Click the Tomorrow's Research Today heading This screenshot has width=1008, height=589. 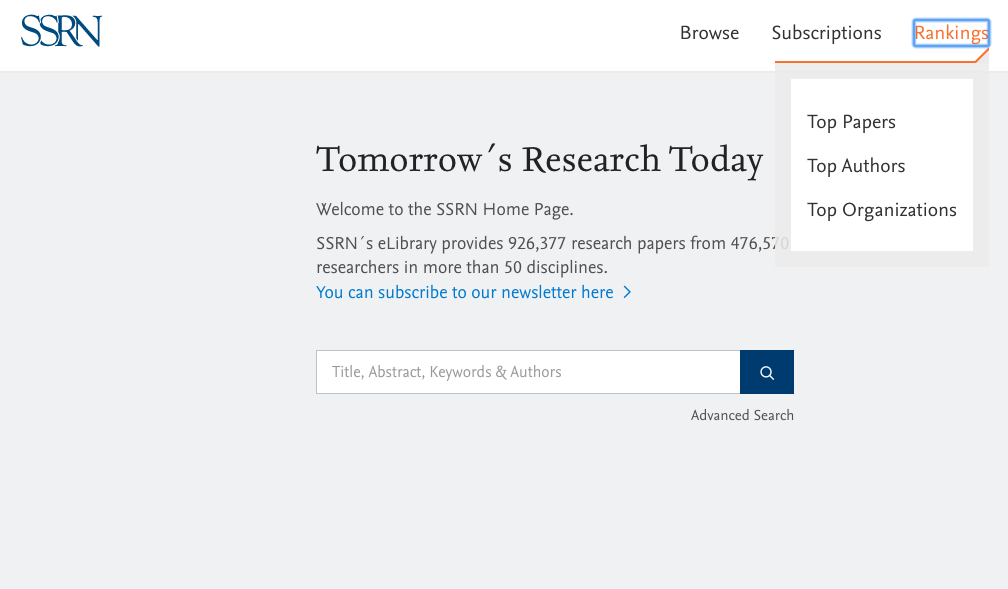(x=539, y=159)
